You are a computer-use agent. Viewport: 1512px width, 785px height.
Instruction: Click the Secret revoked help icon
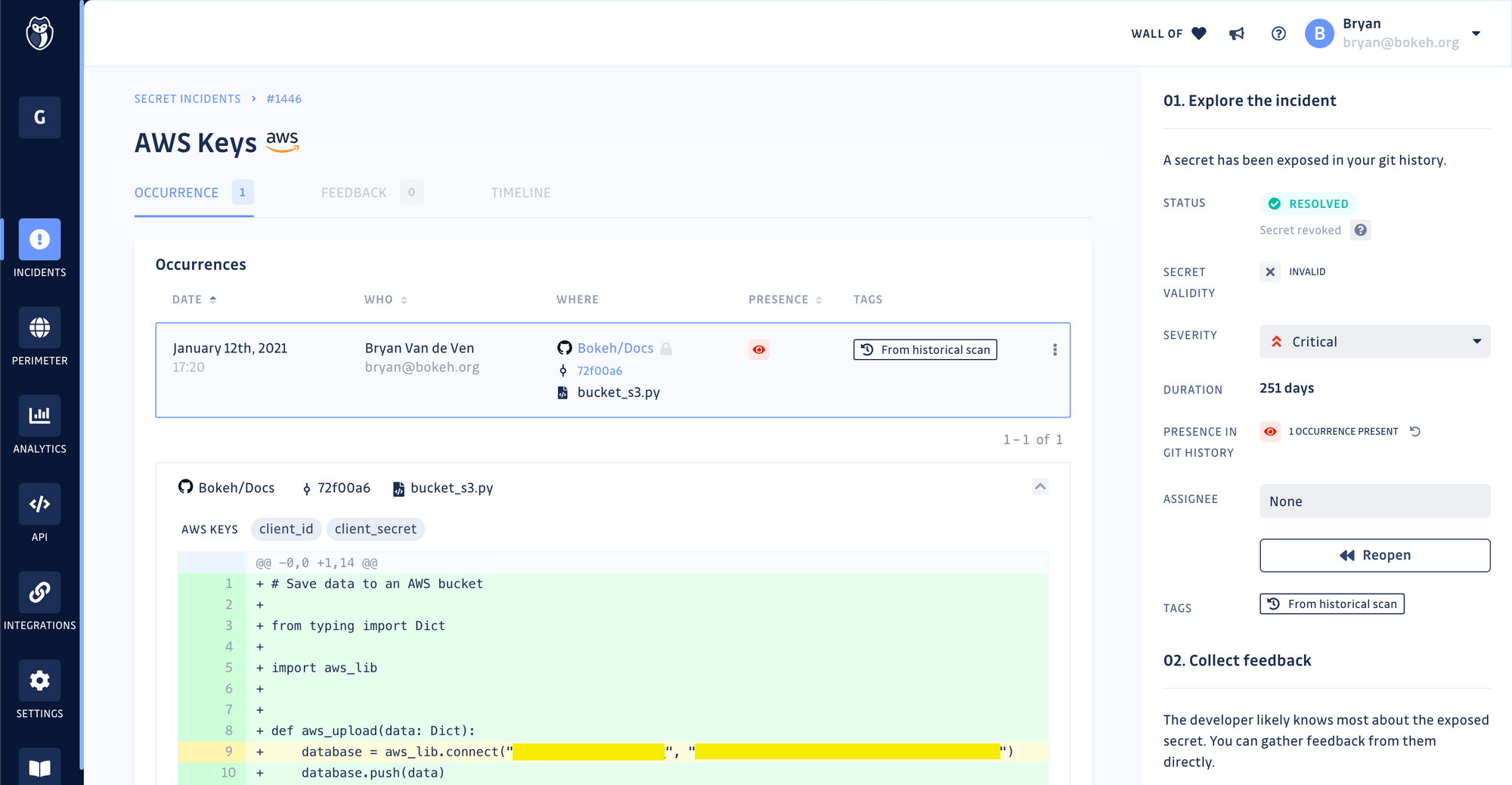1361,230
